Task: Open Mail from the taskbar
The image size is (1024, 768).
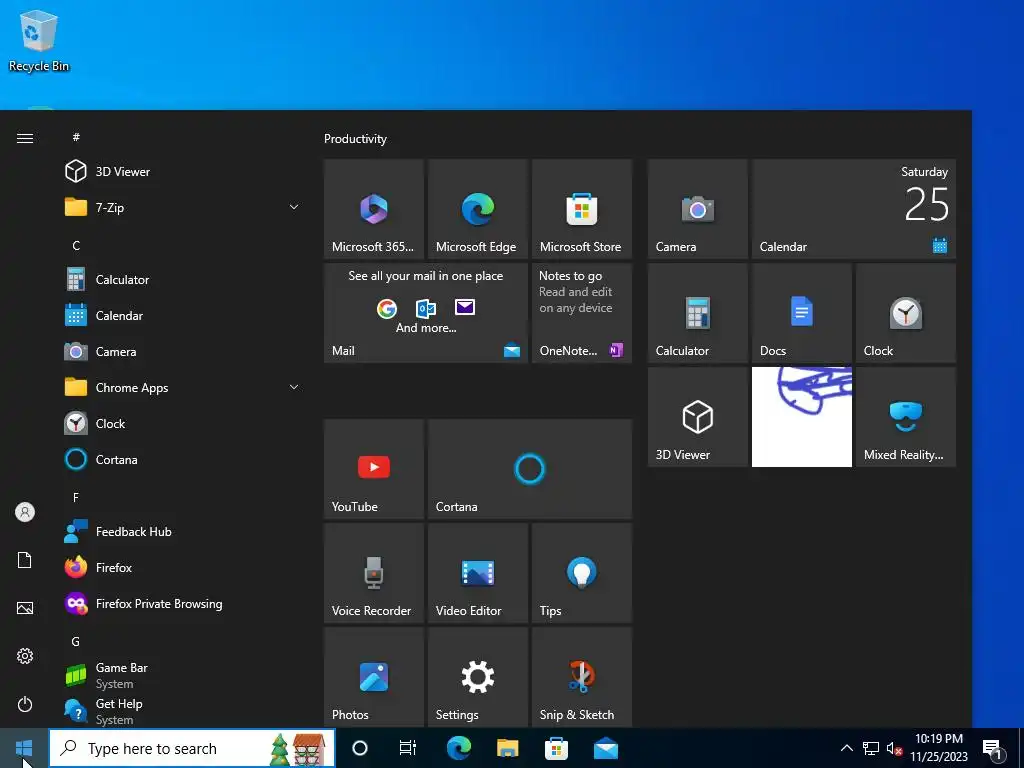Action: pos(605,748)
